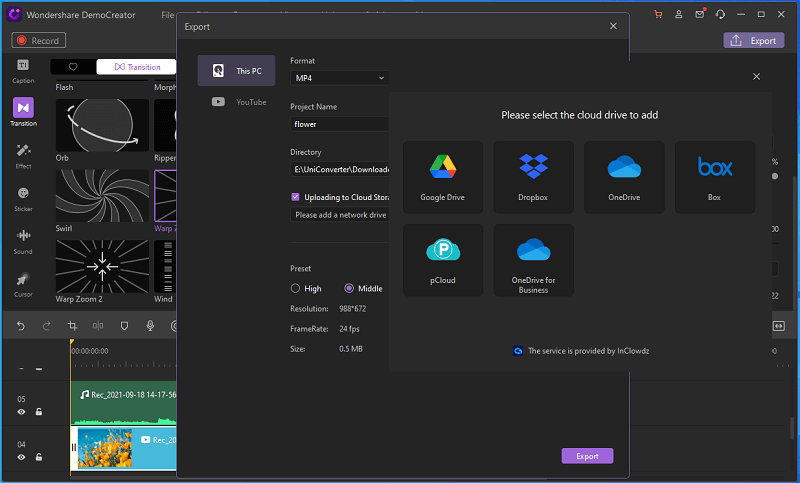Open the Effect panel in sidebar

point(23,156)
